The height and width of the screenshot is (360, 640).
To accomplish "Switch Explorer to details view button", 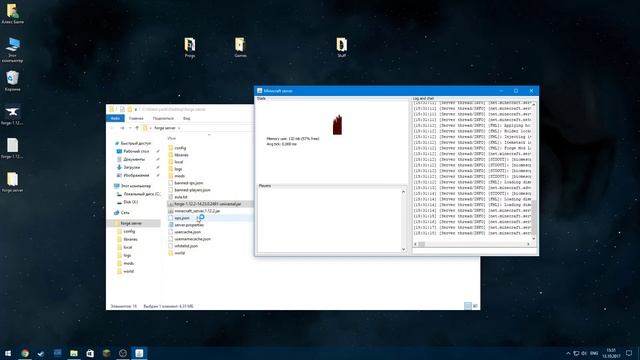I will pos(468,306).
